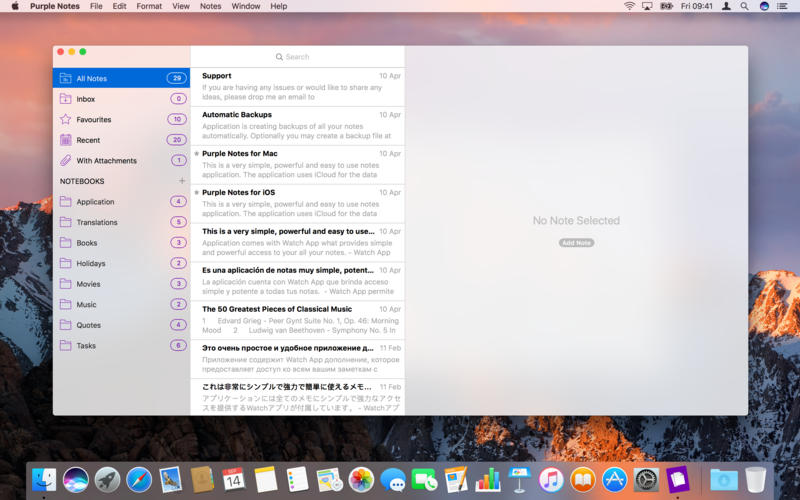Open the Music notebook

click(x=121, y=304)
